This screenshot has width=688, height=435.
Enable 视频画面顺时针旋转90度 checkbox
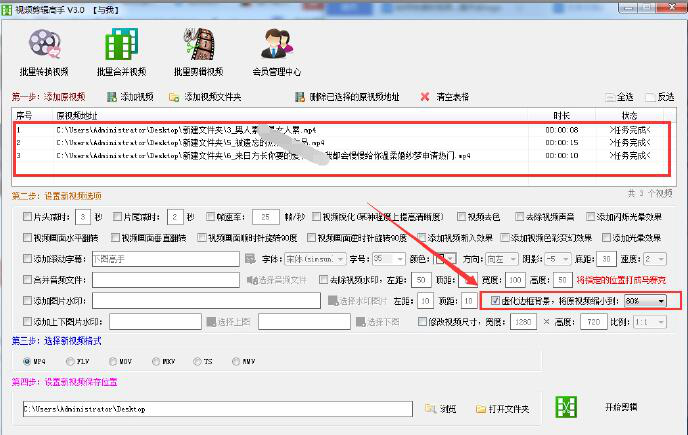pos(202,237)
